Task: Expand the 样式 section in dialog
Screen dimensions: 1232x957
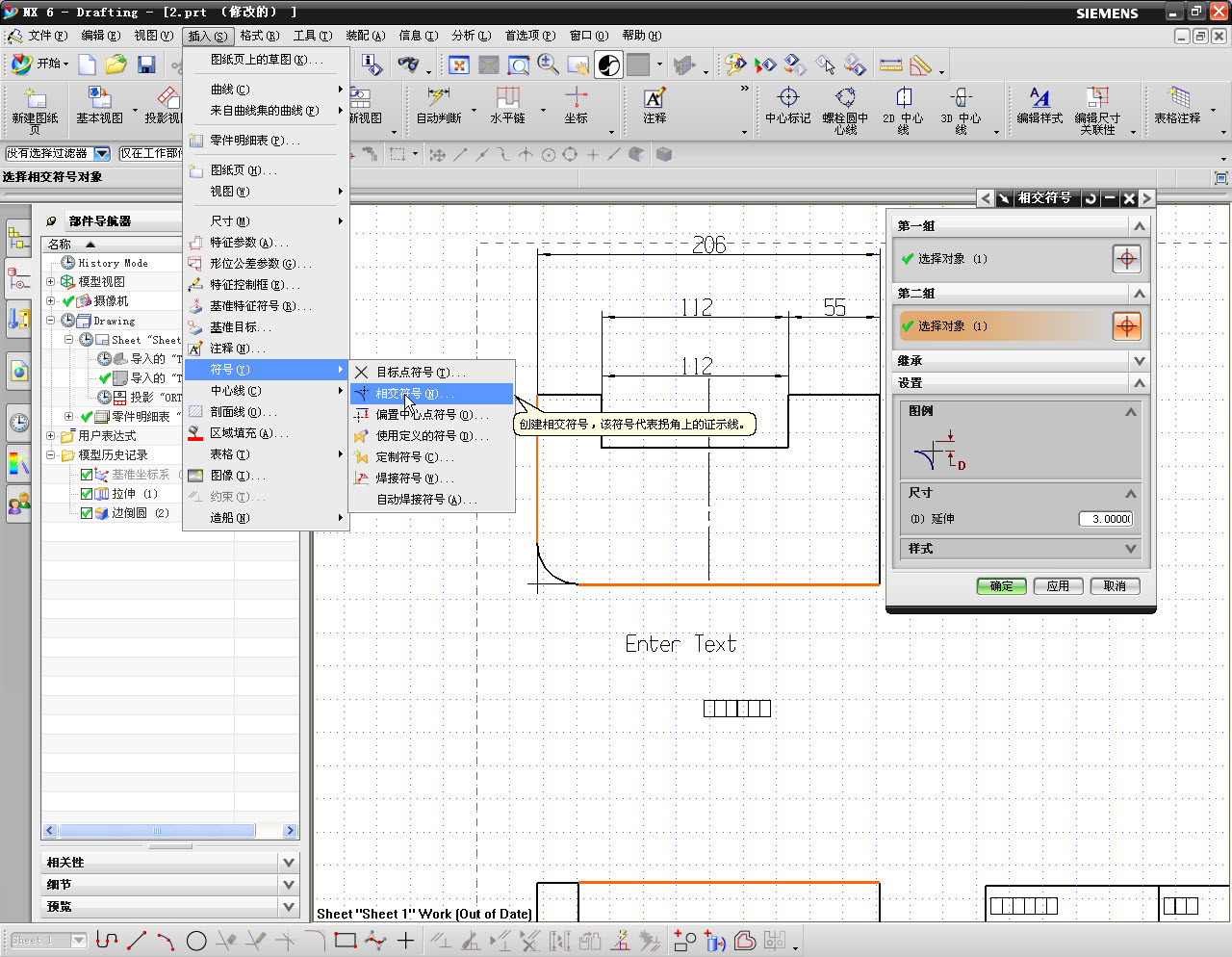Action: [x=1130, y=549]
